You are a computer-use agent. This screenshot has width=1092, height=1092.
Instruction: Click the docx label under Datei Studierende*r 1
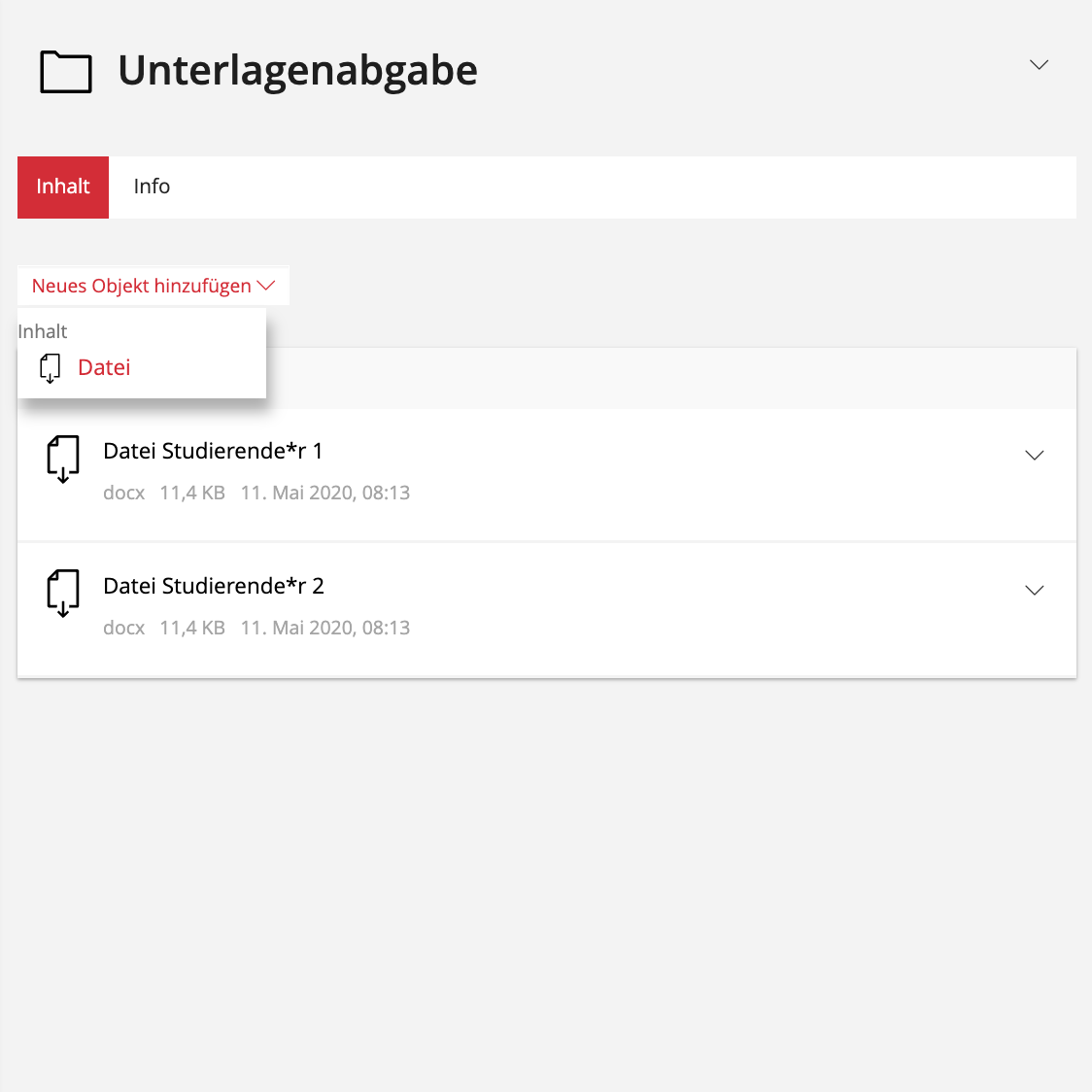(124, 493)
